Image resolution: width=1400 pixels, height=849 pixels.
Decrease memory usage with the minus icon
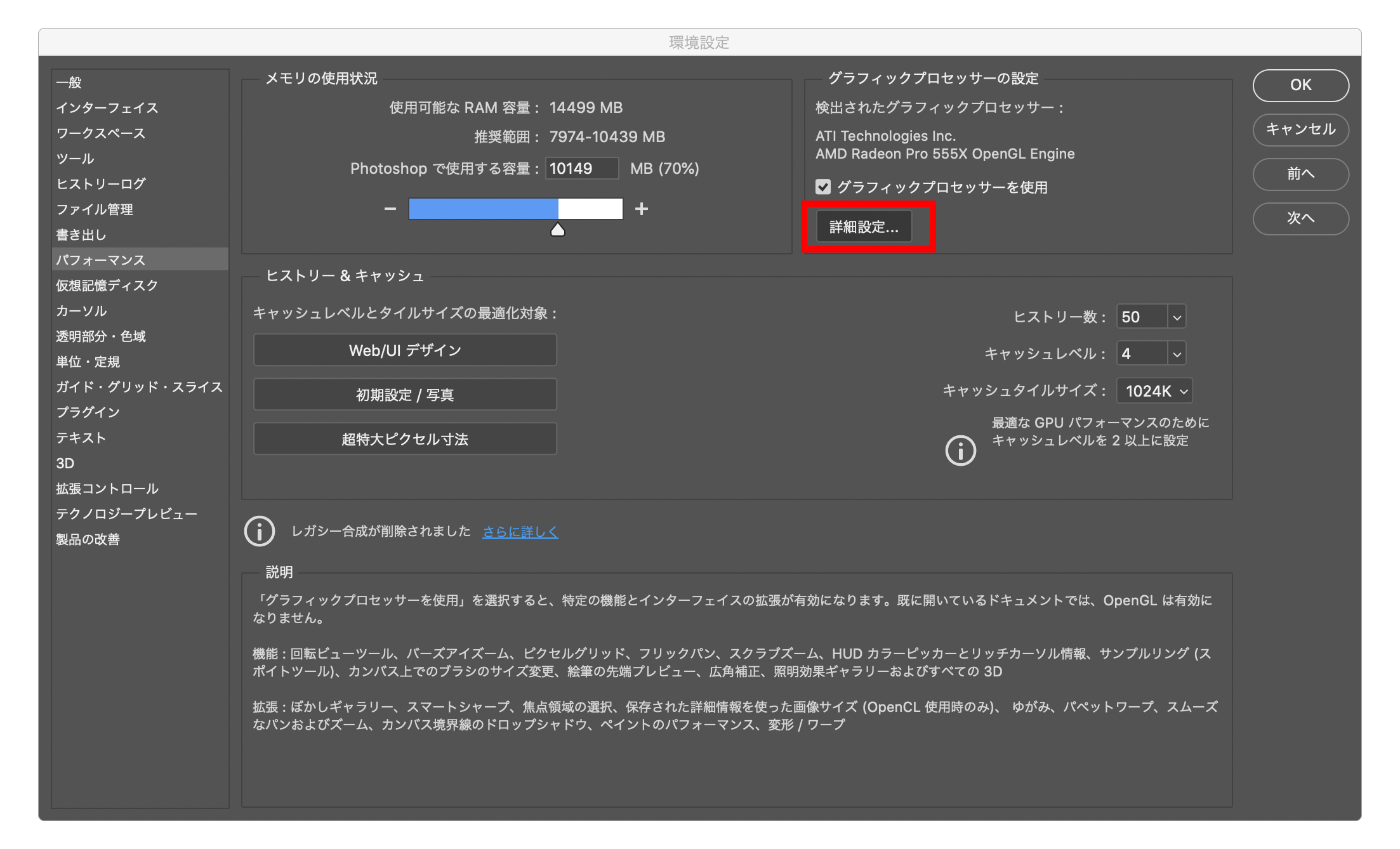coord(390,209)
